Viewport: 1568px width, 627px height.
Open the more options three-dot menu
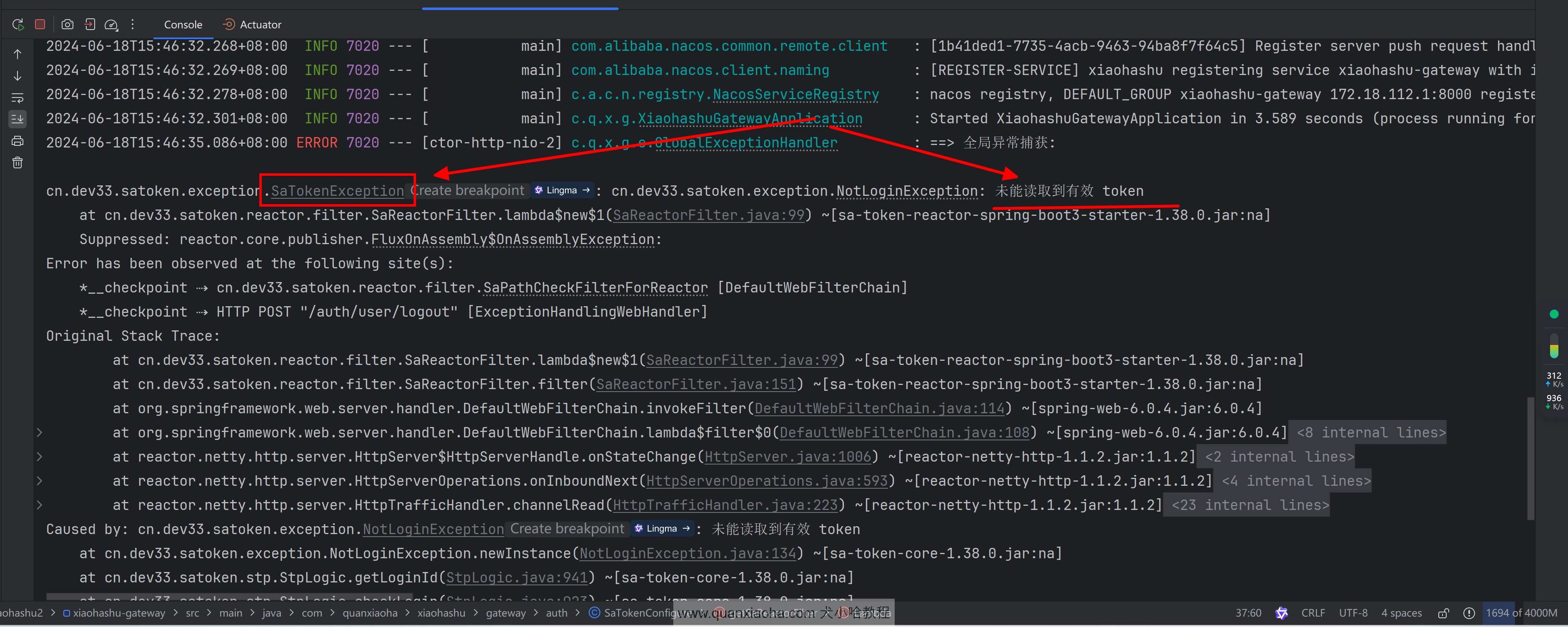click(x=133, y=24)
